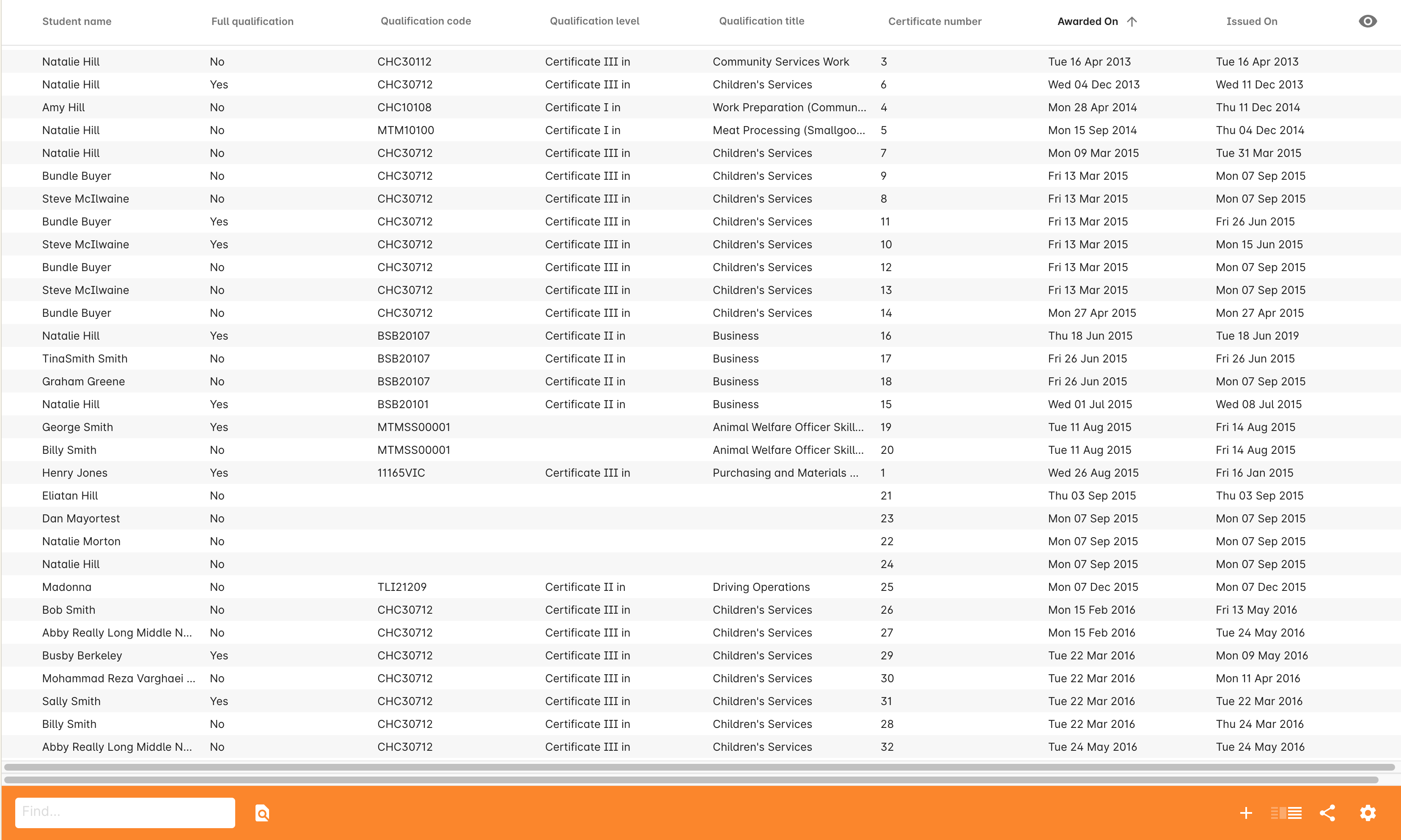
Task: Select the Natalie Morton row
Action: coord(701,541)
